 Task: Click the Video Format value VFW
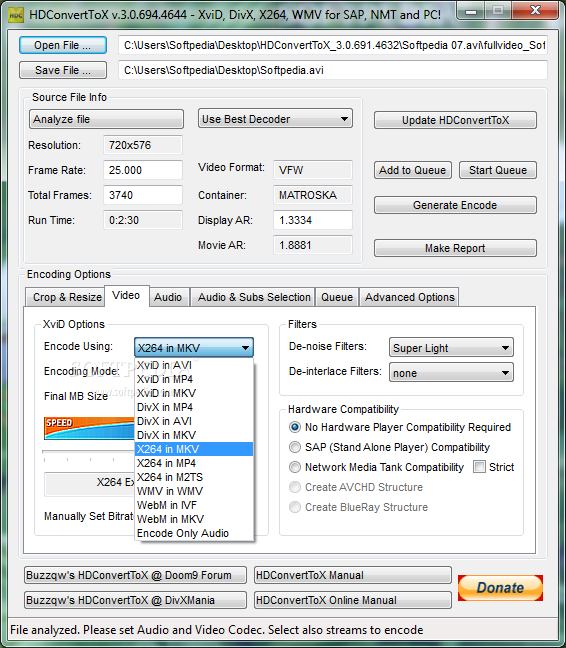(x=313, y=170)
